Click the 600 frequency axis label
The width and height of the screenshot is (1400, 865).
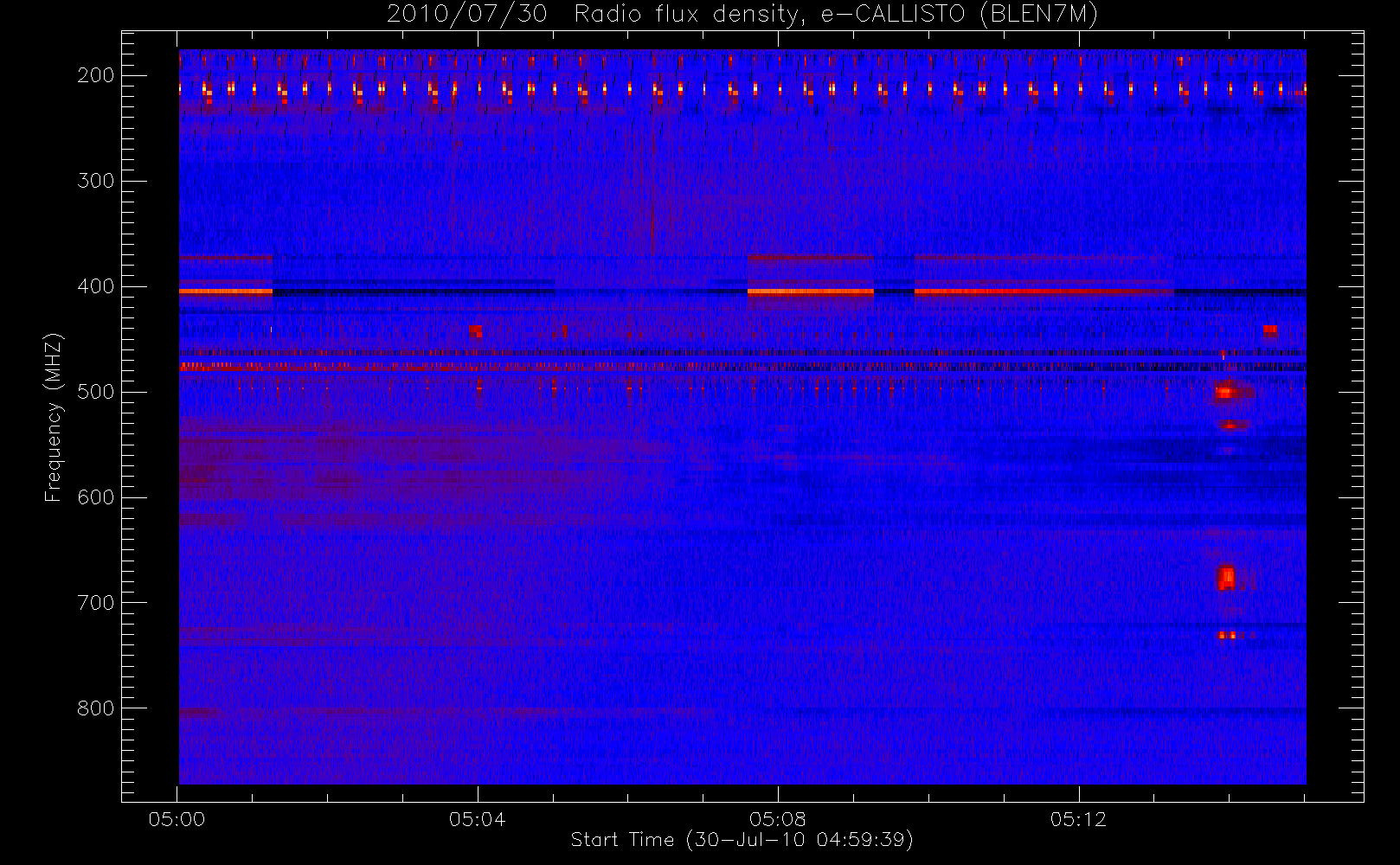click(x=96, y=497)
